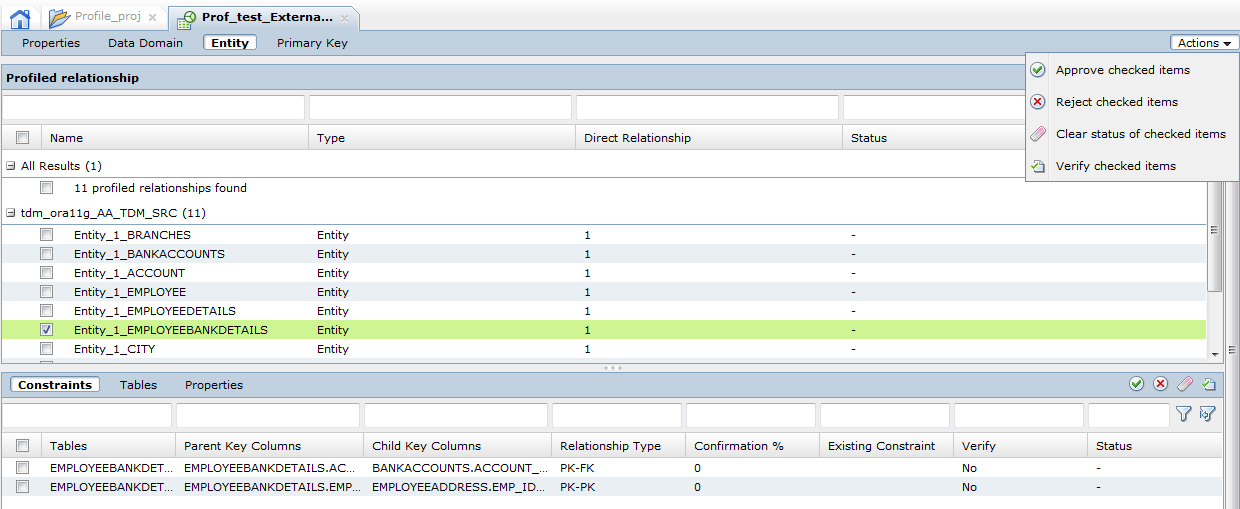Image resolution: width=1240 pixels, height=509 pixels.
Task: Check Entity_1_BRANCHES row checkbox
Action: click(47, 235)
